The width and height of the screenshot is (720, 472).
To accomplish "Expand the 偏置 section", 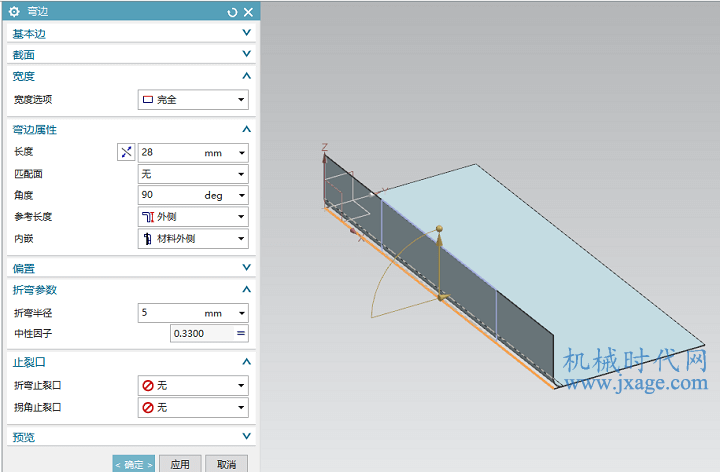I will (x=247, y=267).
